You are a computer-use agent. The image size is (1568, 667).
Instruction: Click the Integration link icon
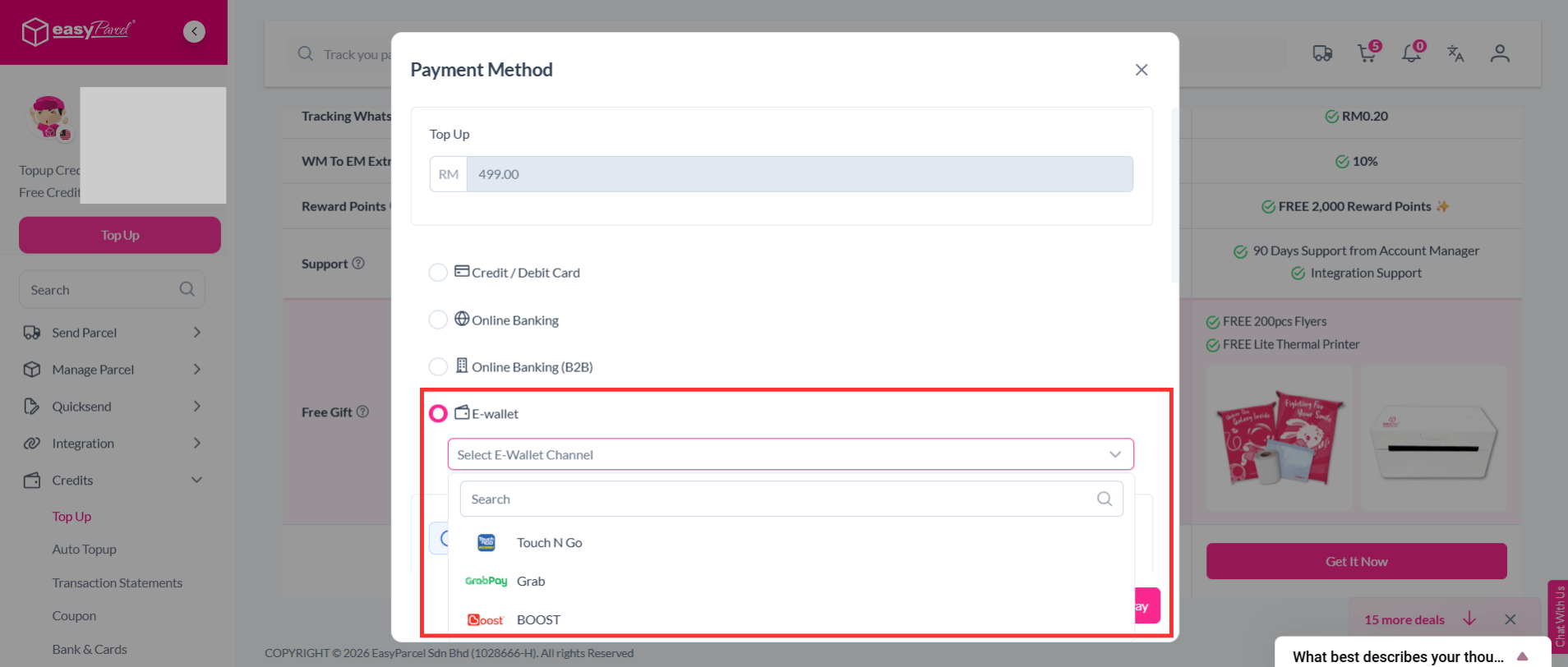(32, 444)
